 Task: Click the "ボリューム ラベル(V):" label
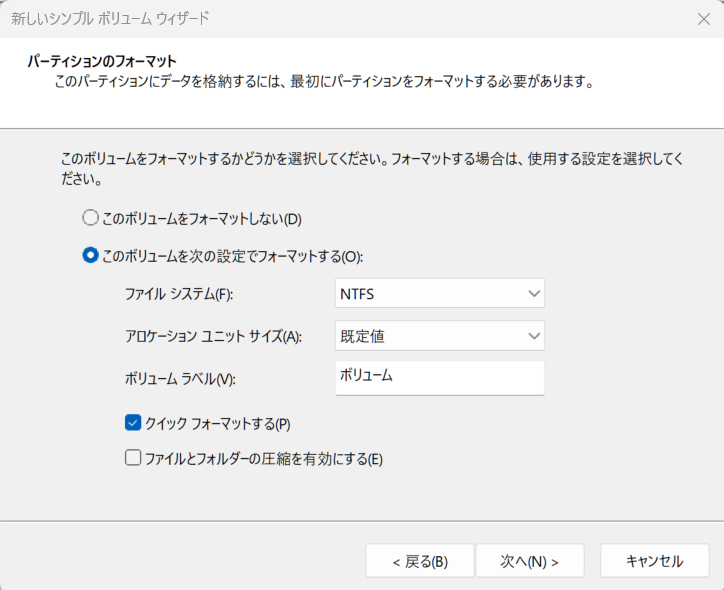[180, 379]
